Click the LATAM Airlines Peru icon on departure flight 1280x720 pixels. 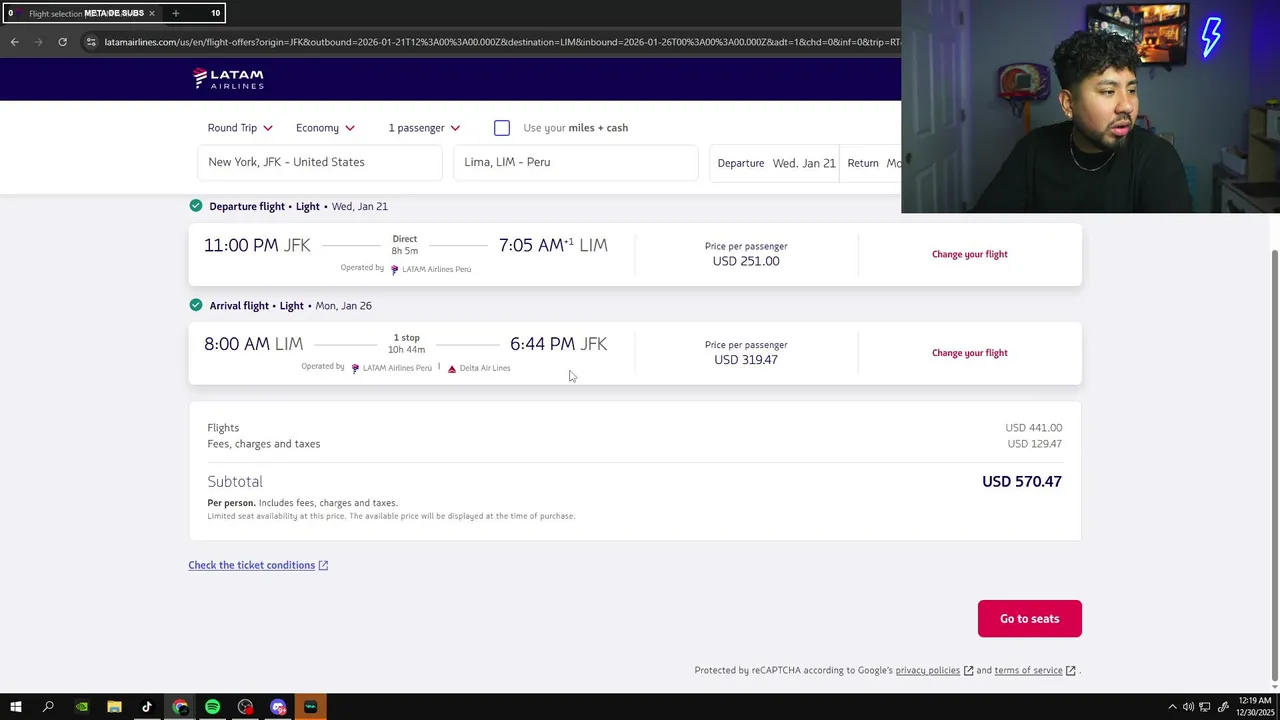point(394,269)
